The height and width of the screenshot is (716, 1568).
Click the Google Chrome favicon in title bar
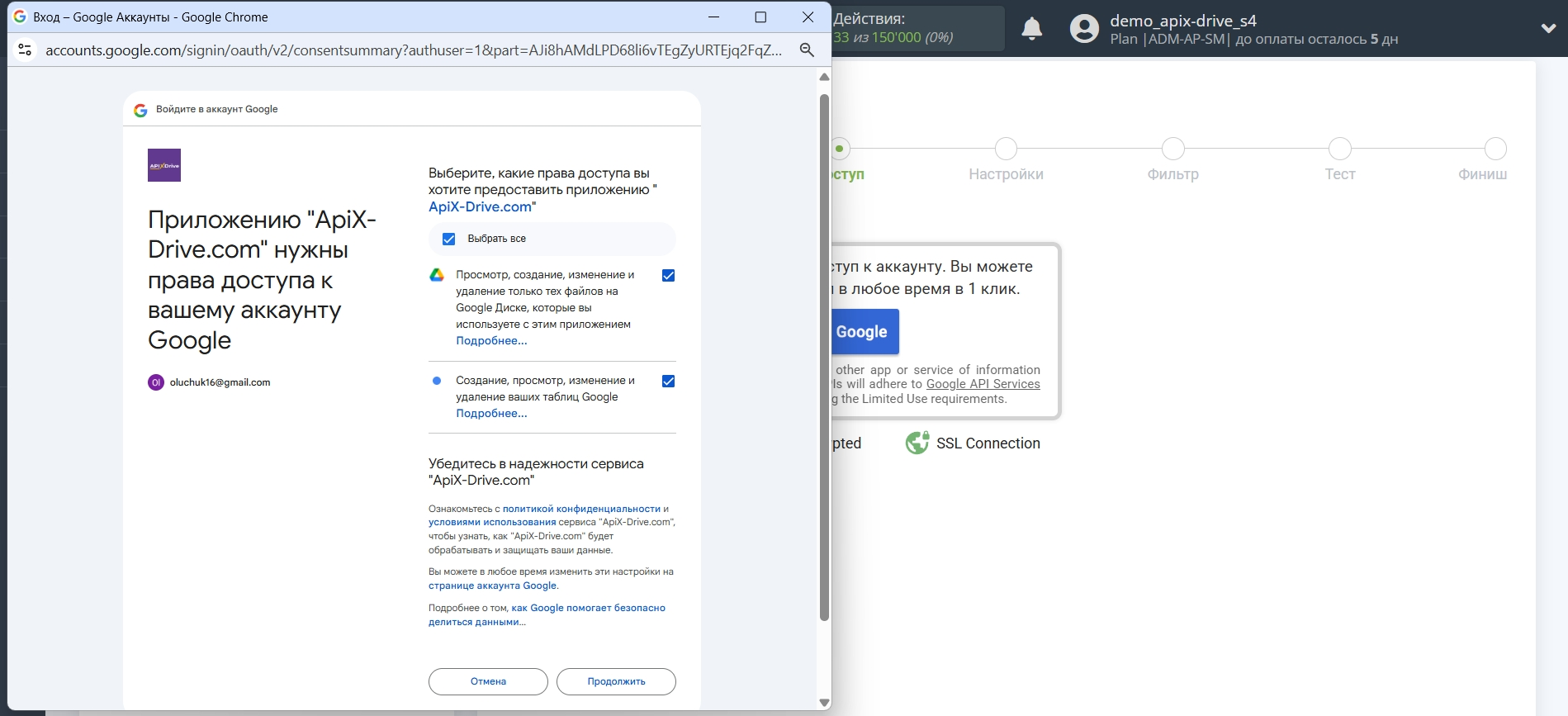click(x=20, y=17)
